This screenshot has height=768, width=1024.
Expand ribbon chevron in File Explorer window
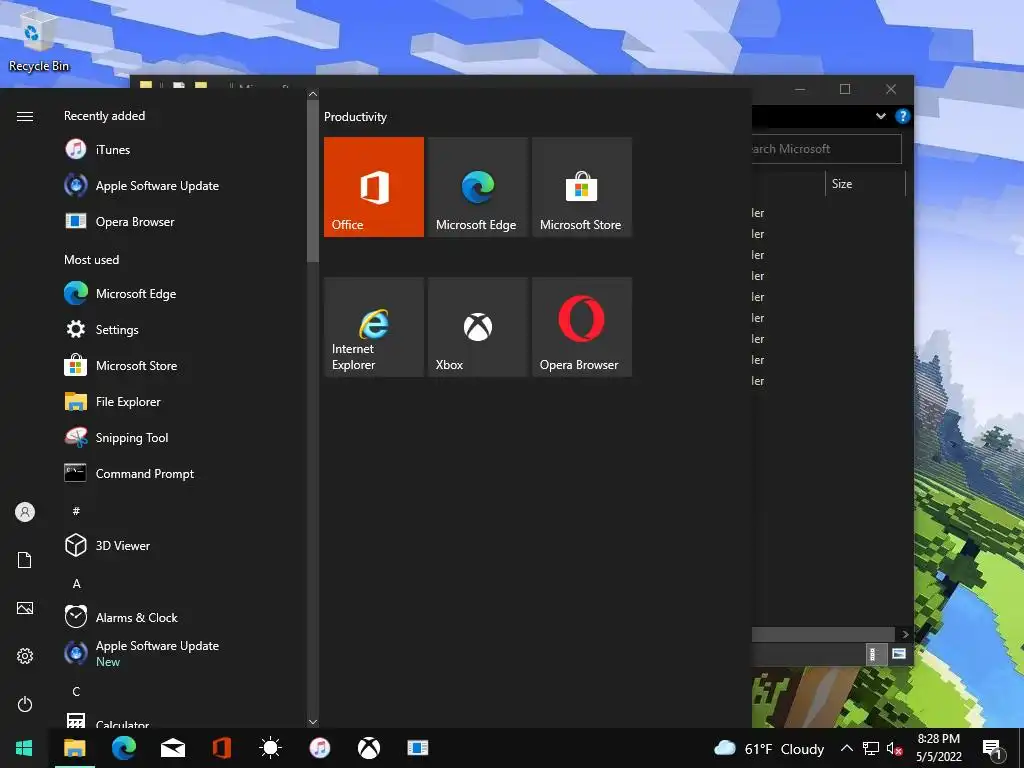(x=881, y=116)
